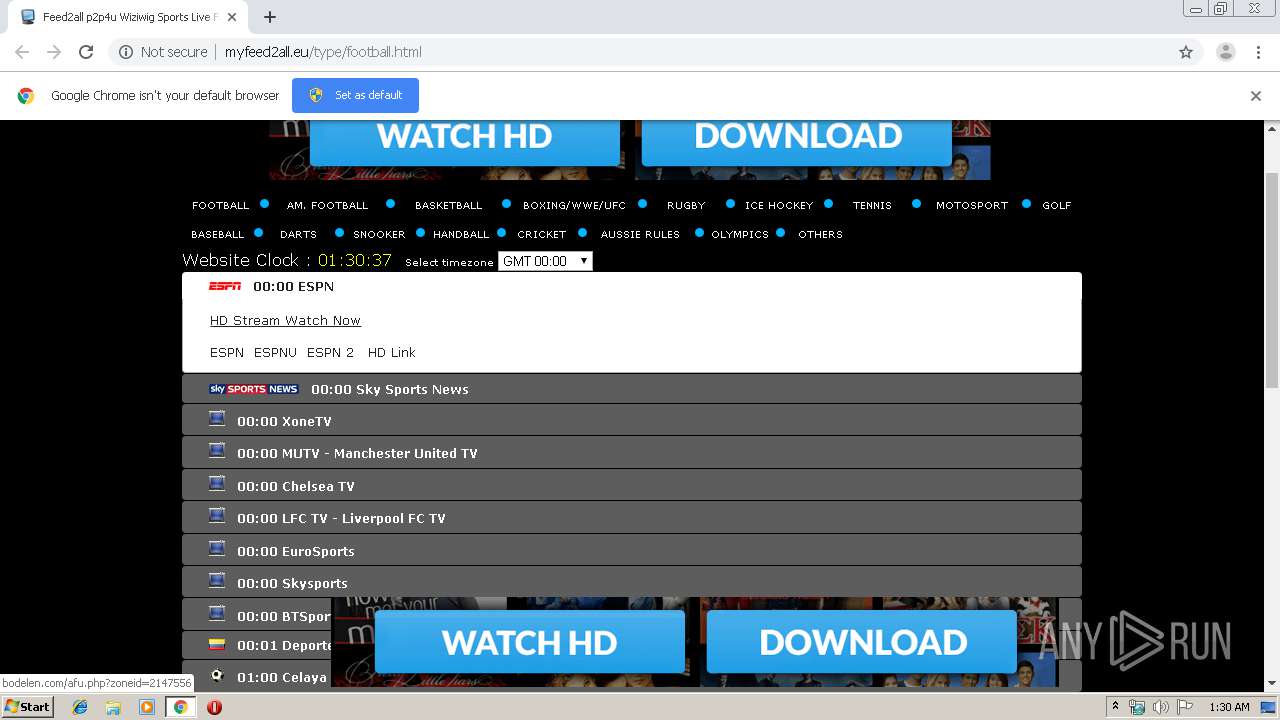1280x720 pixels.
Task: Click the Sky Sports News logo
Action: point(253,389)
